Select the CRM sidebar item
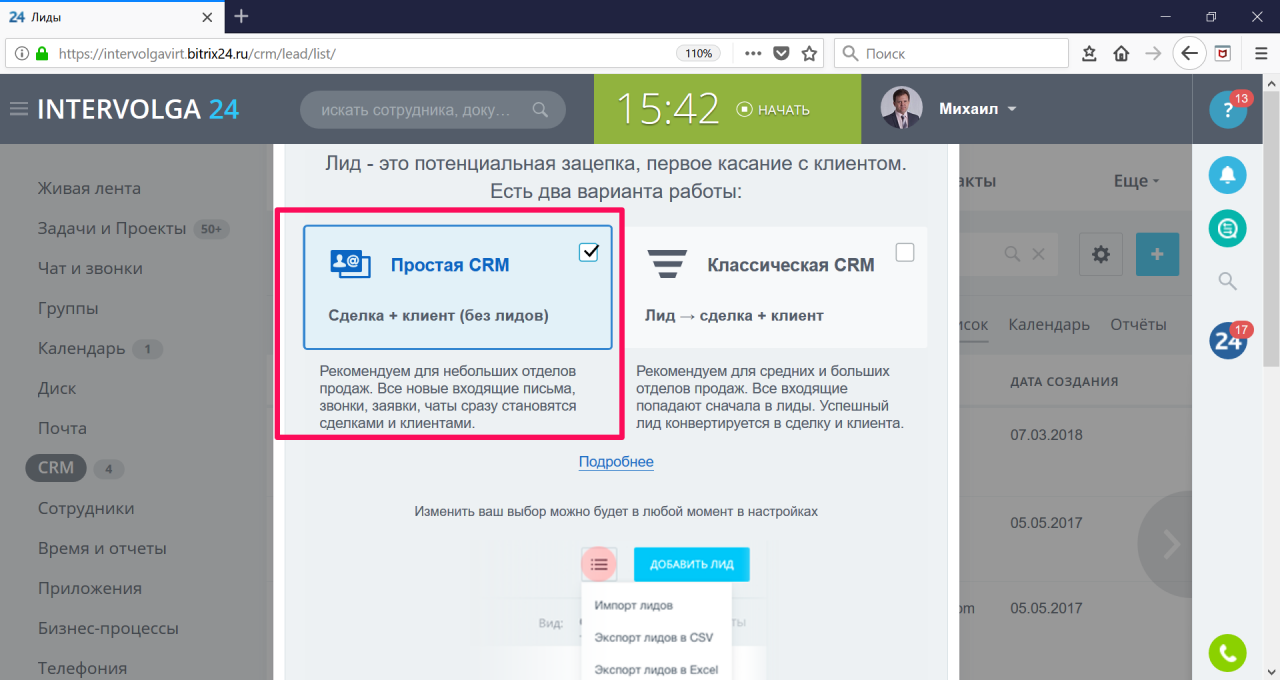The image size is (1280, 680). (x=56, y=468)
